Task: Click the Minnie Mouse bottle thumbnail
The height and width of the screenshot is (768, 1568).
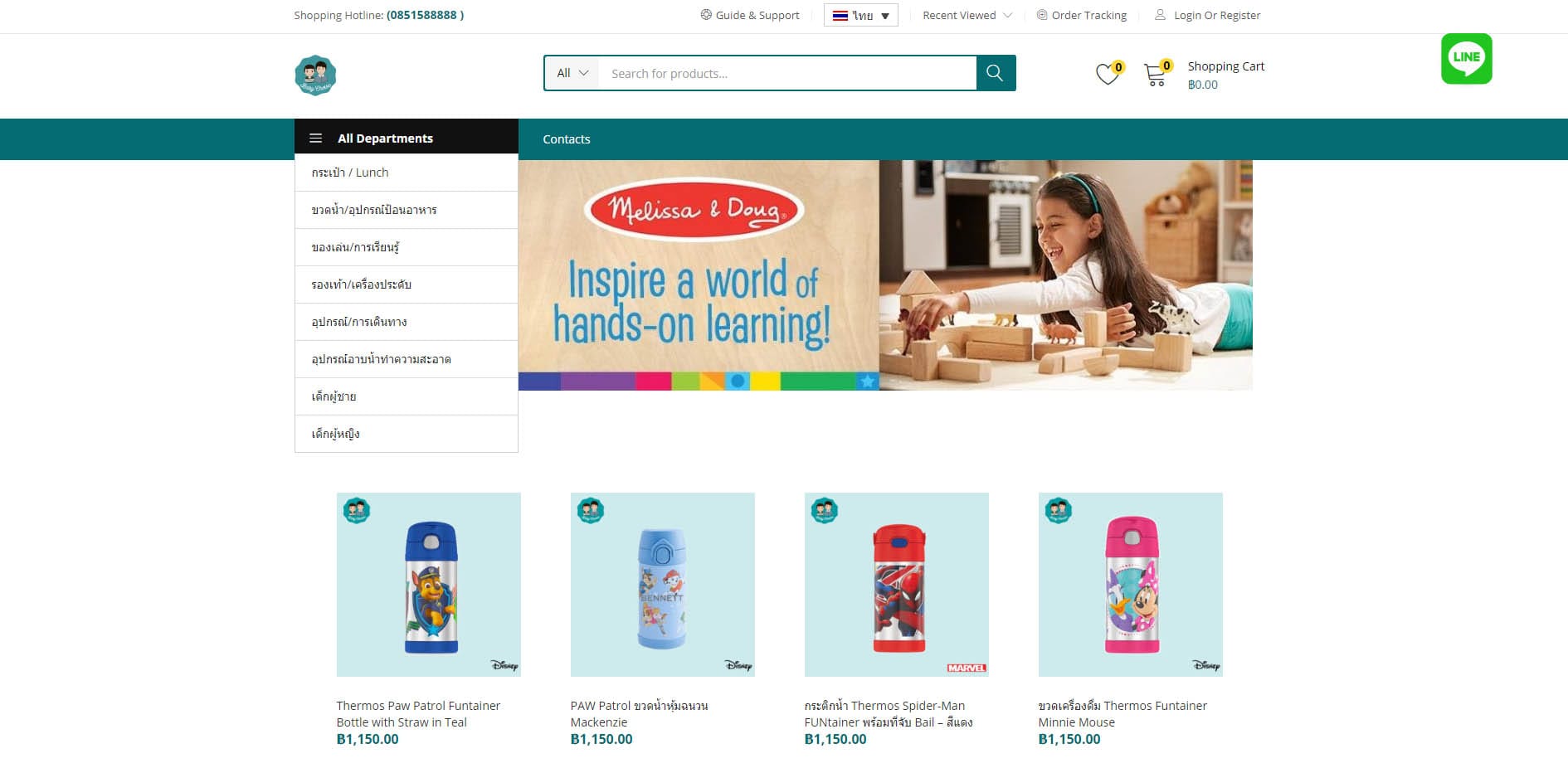Action: [x=1130, y=585]
